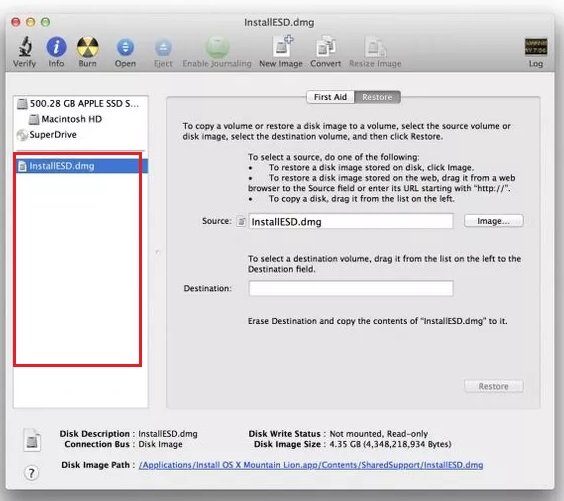Click the Restore button at bottom

pyautogui.click(x=494, y=386)
